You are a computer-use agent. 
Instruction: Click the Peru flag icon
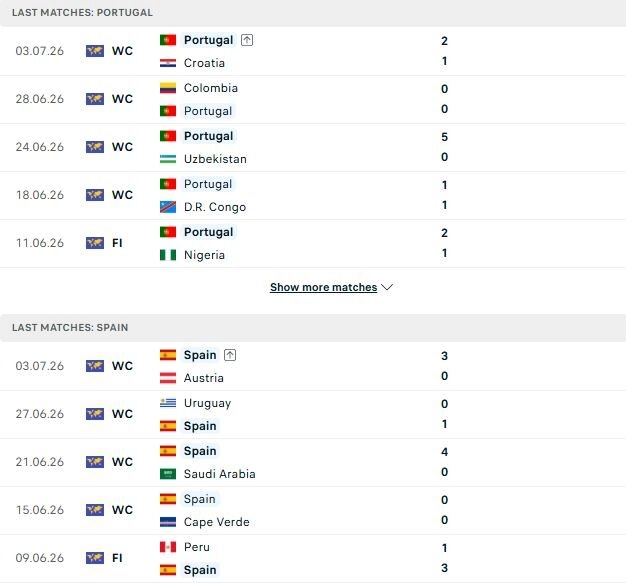pyautogui.click(x=168, y=547)
